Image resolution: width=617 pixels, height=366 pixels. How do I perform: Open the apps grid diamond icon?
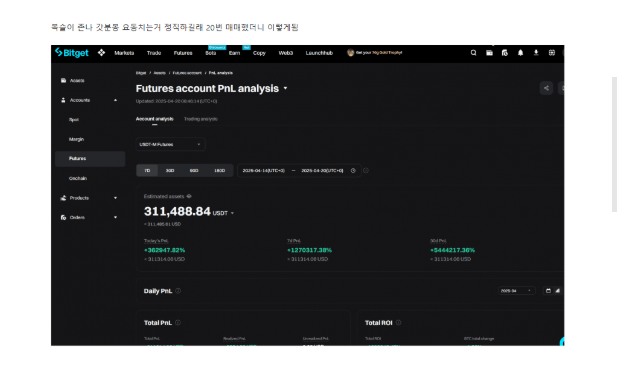[102, 52]
